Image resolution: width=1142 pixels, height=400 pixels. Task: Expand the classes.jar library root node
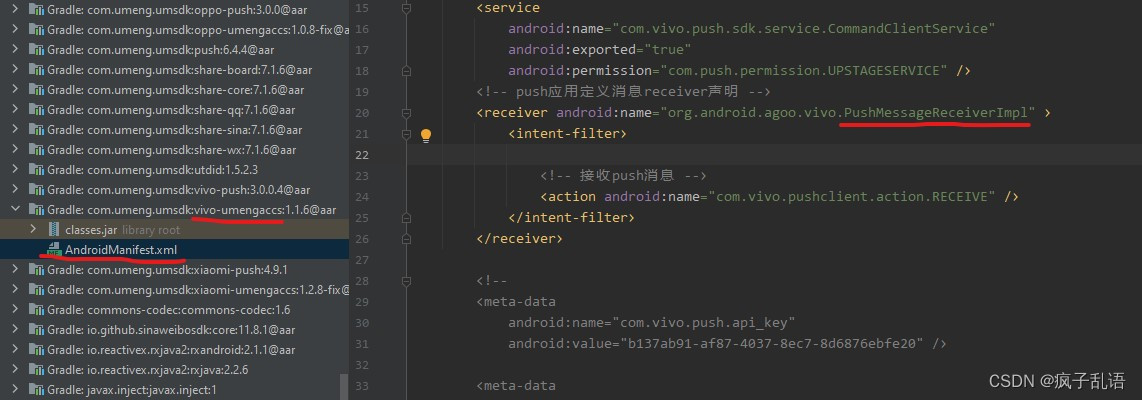pyautogui.click(x=33, y=230)
